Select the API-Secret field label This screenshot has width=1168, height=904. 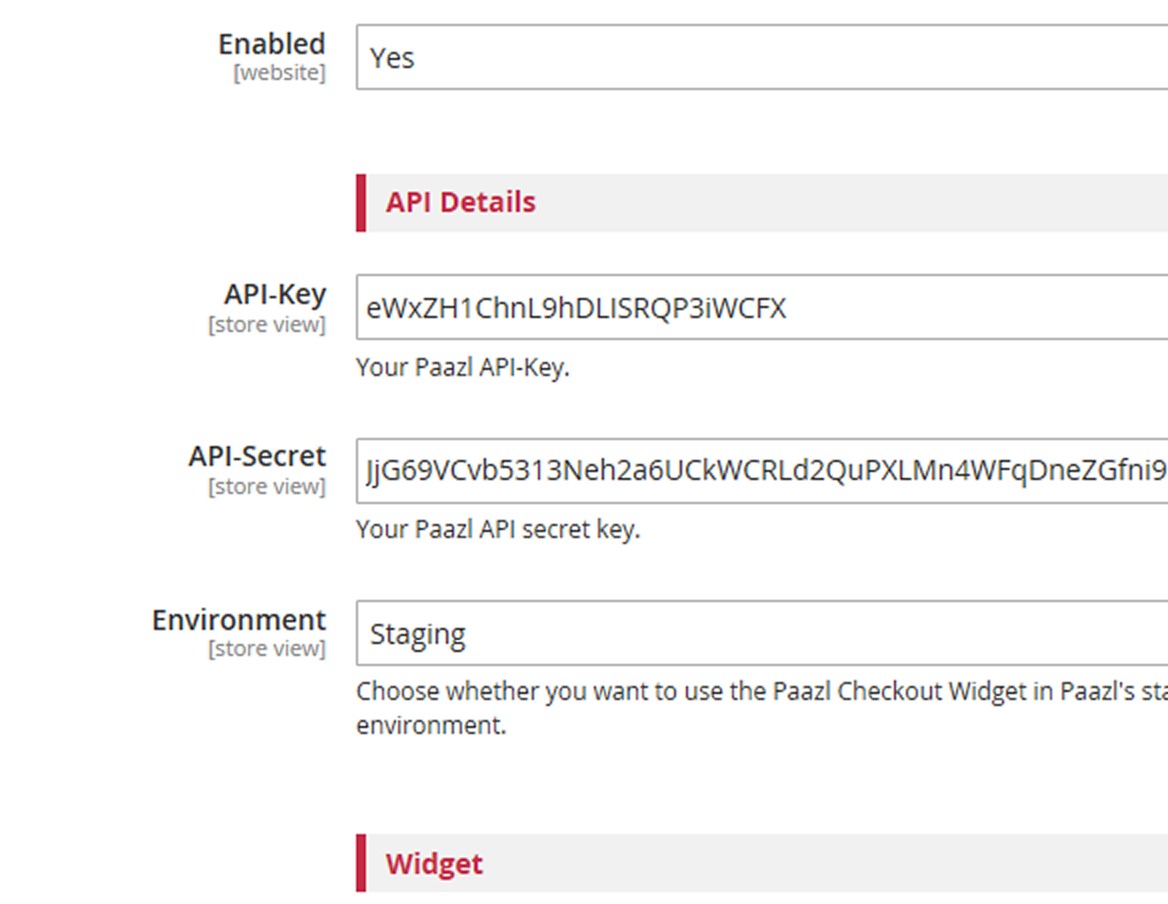pos(257,457)
